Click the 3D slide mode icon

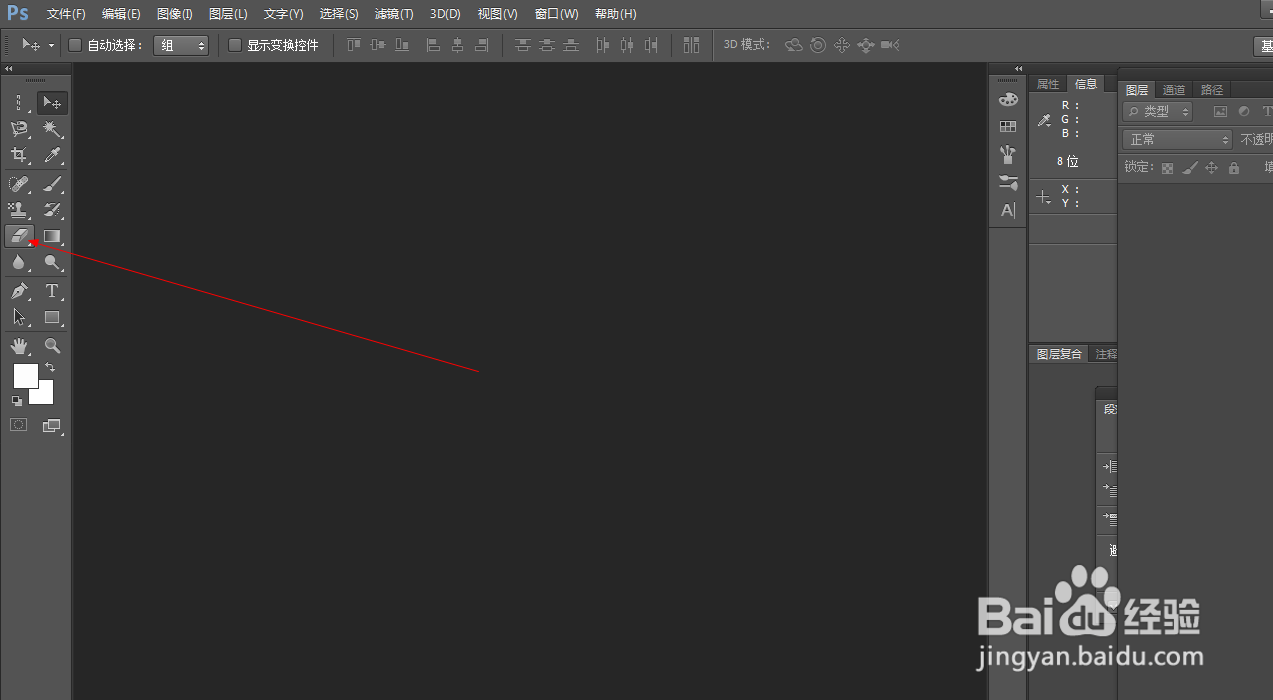click(x=866, y=45)
